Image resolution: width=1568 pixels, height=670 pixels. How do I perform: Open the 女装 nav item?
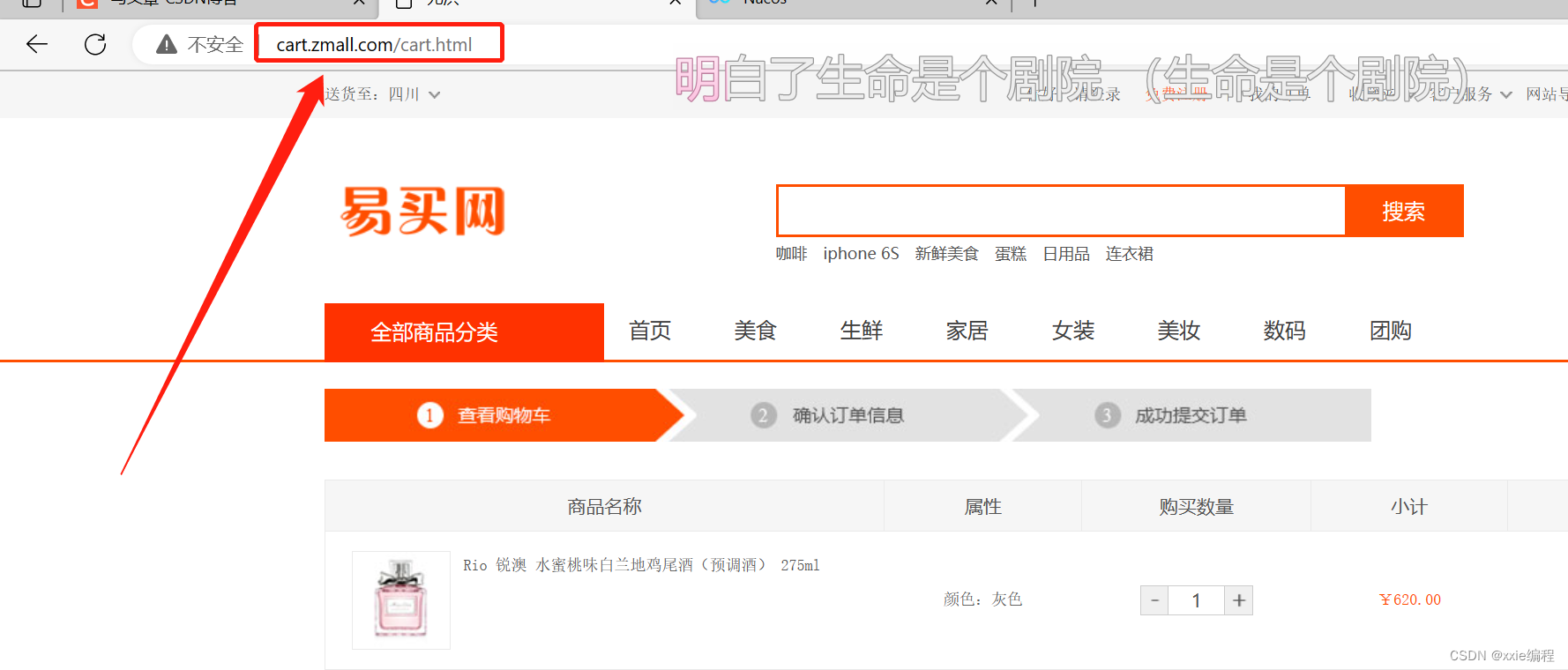pyautogui.click(x=1073, y=331)
